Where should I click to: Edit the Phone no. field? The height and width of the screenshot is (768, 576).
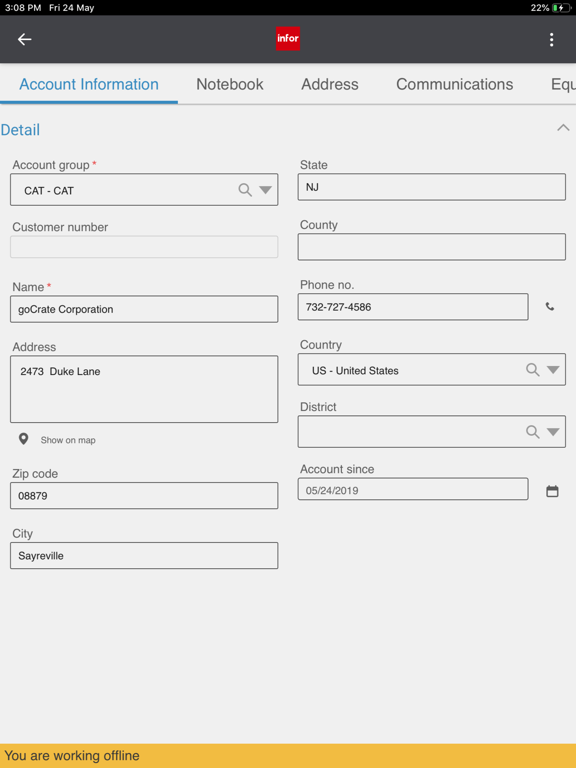click(413, 307)
